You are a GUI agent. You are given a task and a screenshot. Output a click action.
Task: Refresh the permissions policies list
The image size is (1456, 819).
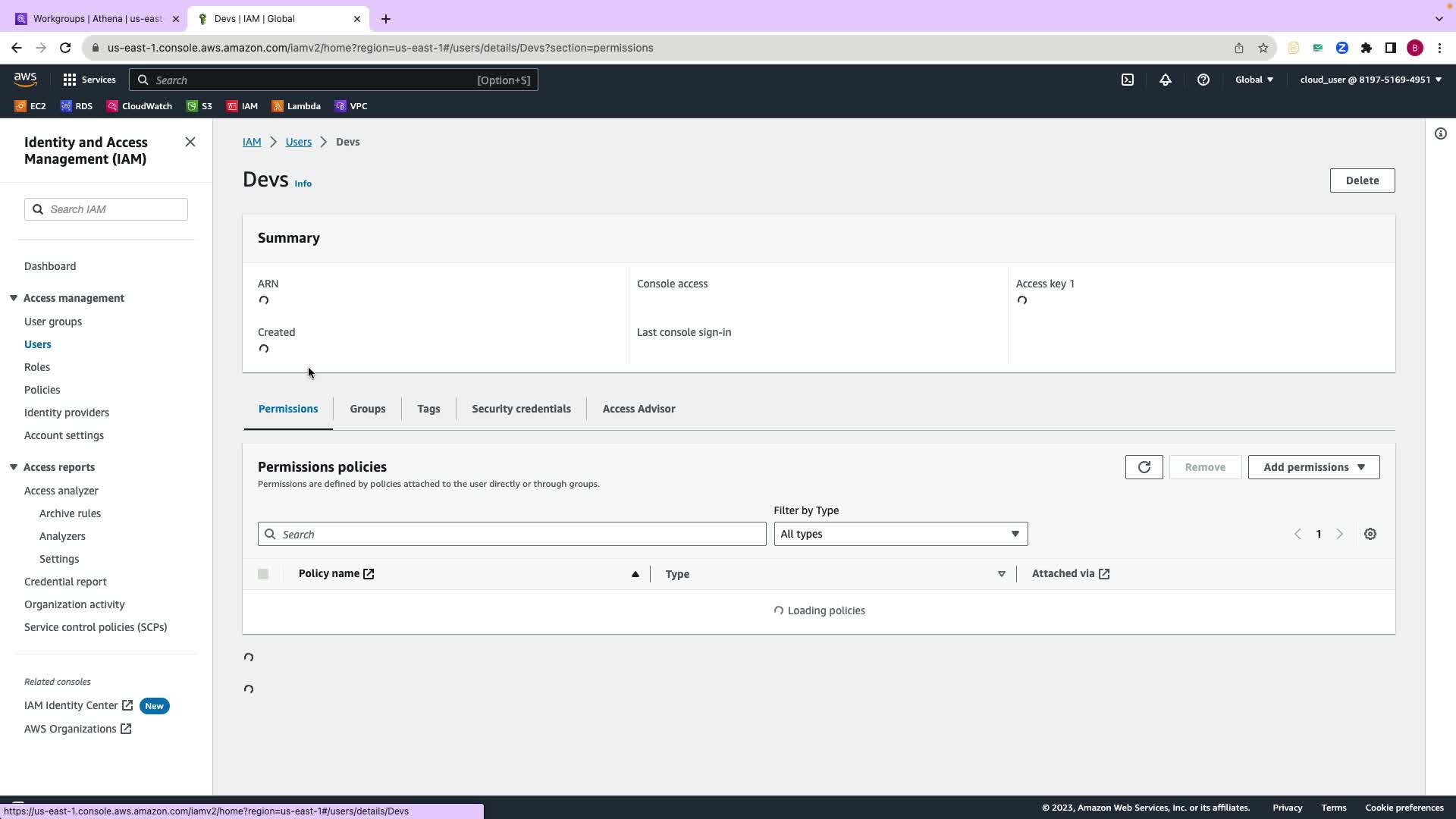[x=1144, y=467]
